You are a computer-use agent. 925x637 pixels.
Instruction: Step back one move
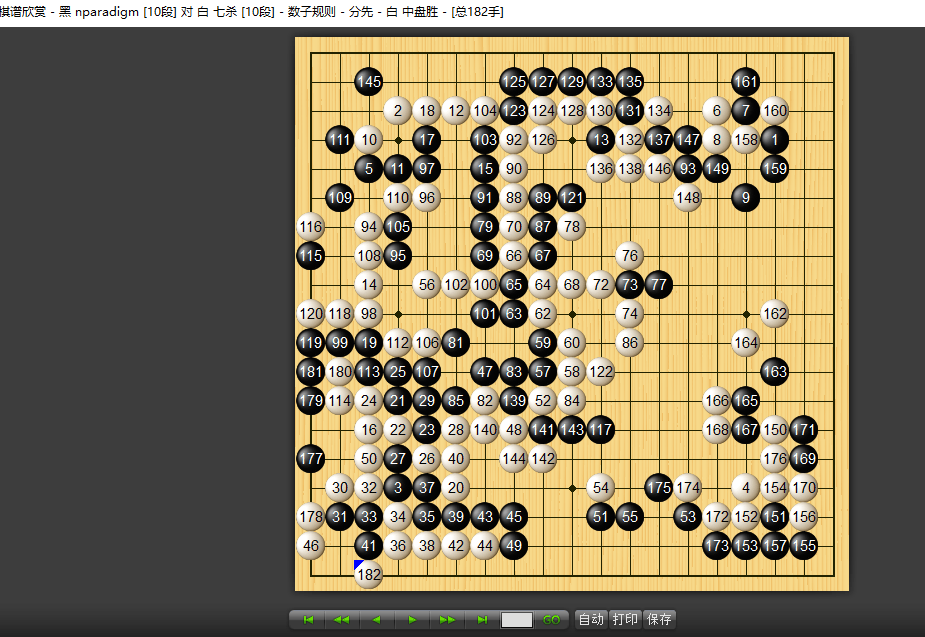pyautogui.click(x=377, y=620)
